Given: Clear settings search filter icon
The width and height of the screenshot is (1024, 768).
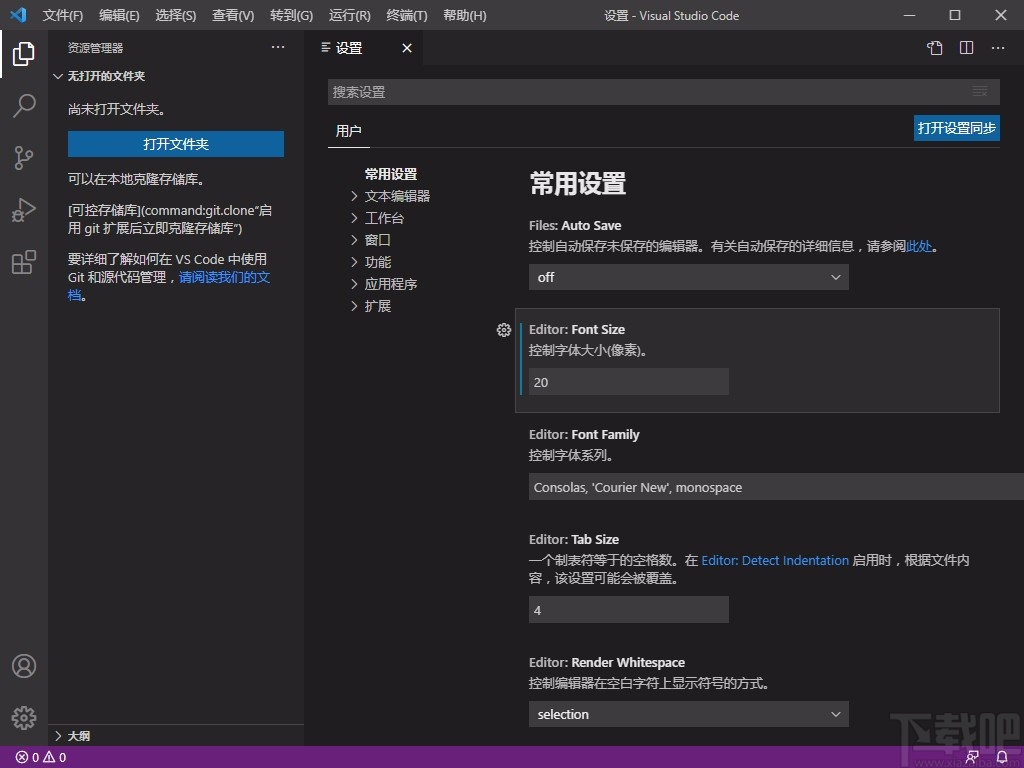Looking at the screenshot, I should pos(980,91).
